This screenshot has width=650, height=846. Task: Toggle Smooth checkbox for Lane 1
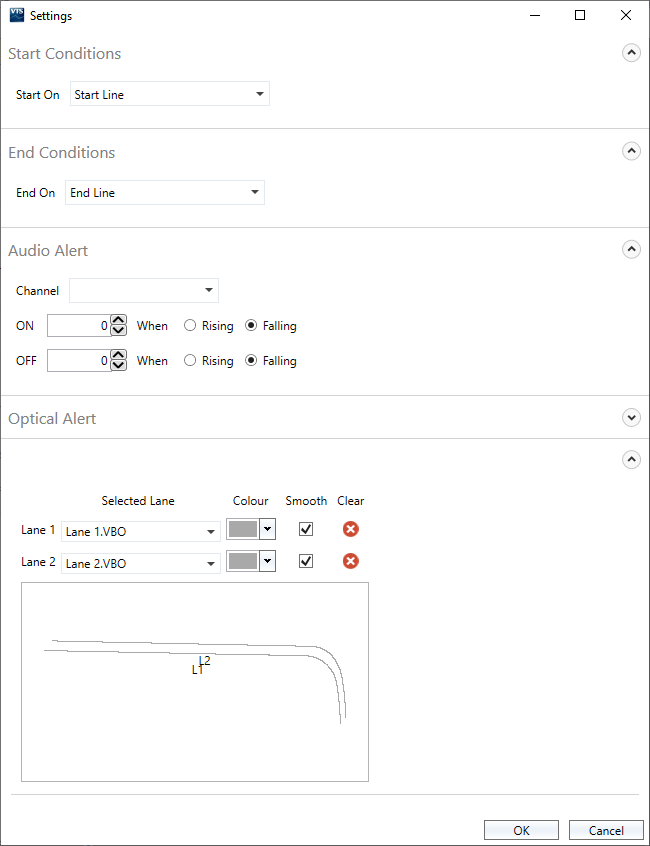tap(306, 529)
